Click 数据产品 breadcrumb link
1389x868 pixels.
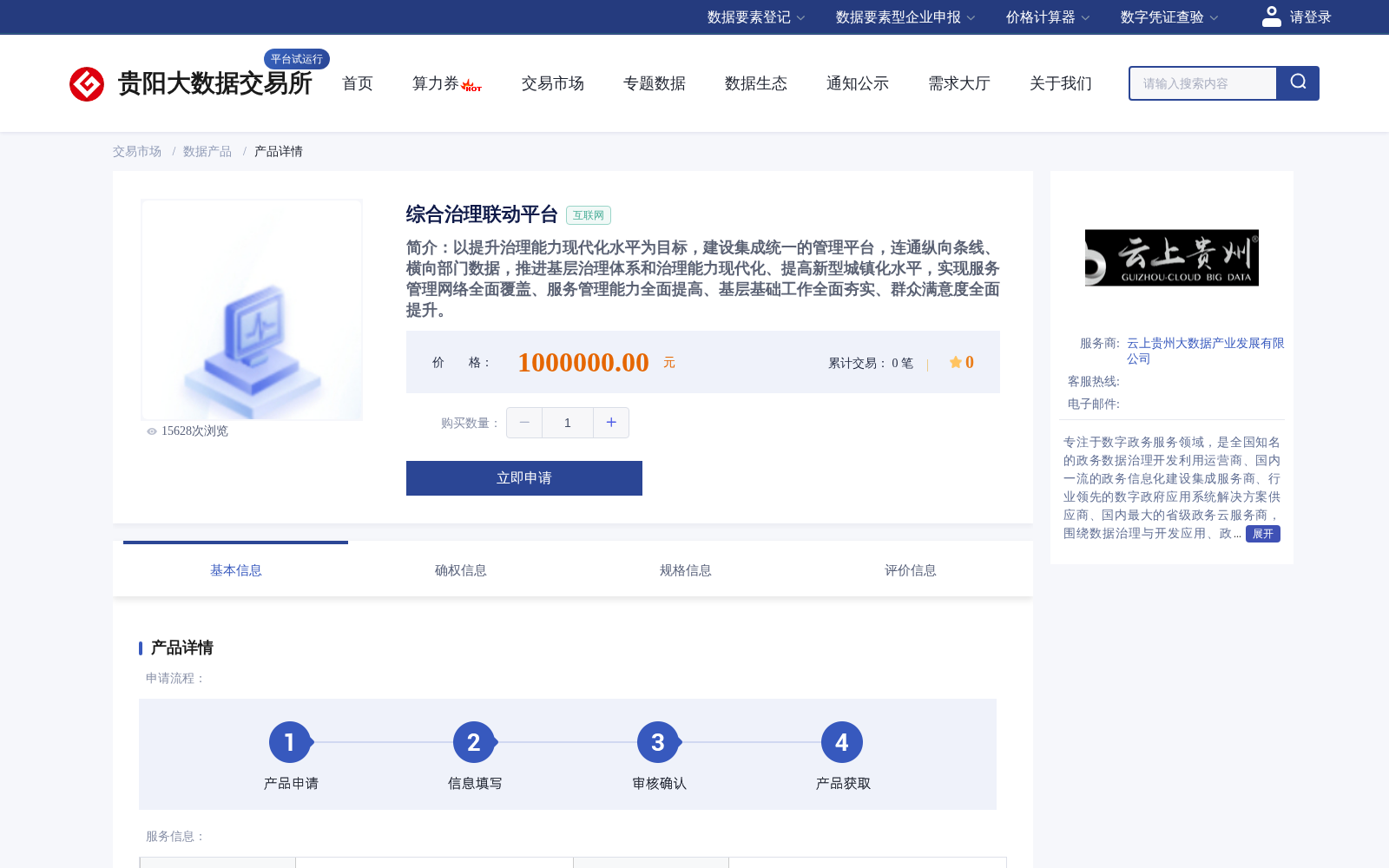207,151
